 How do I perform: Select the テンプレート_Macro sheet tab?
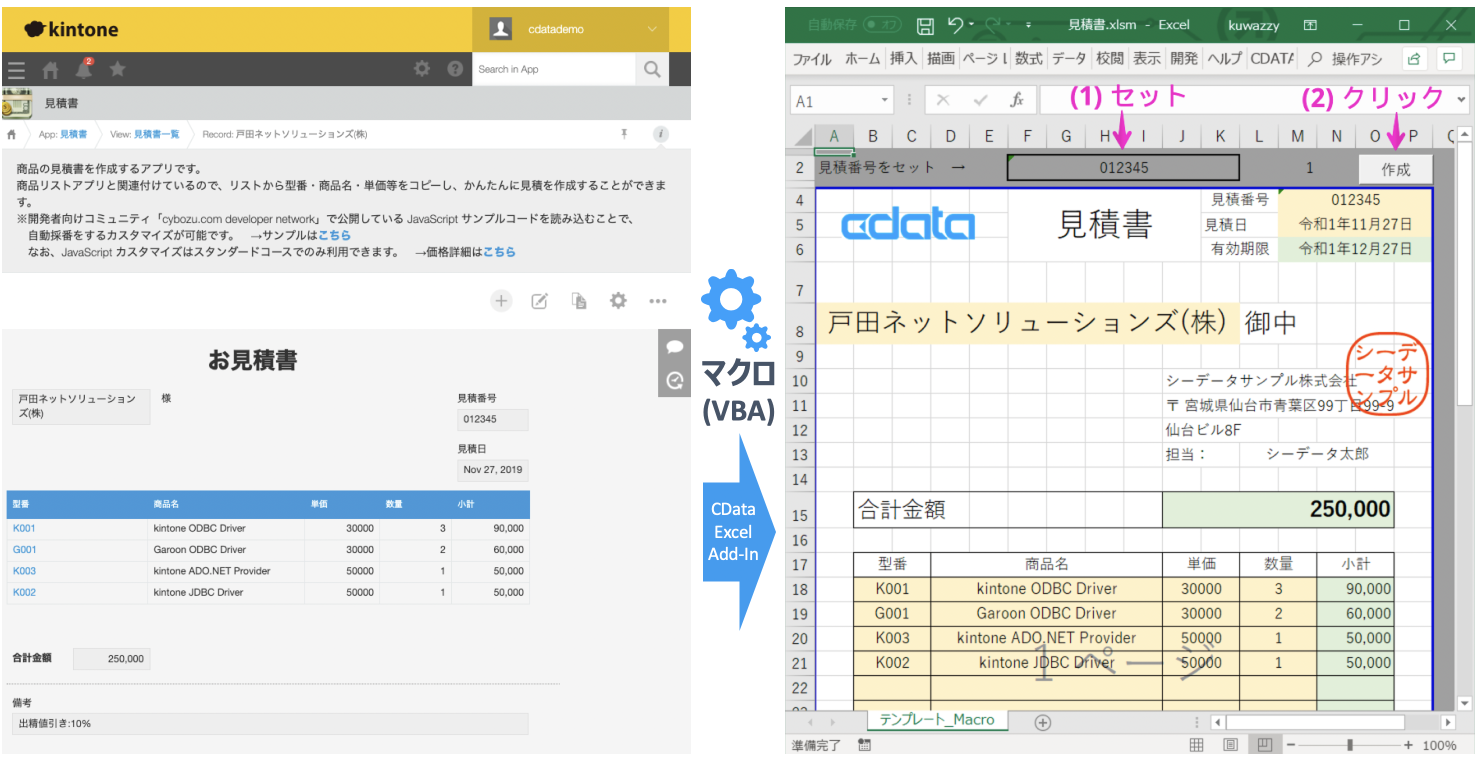(937, 720)
